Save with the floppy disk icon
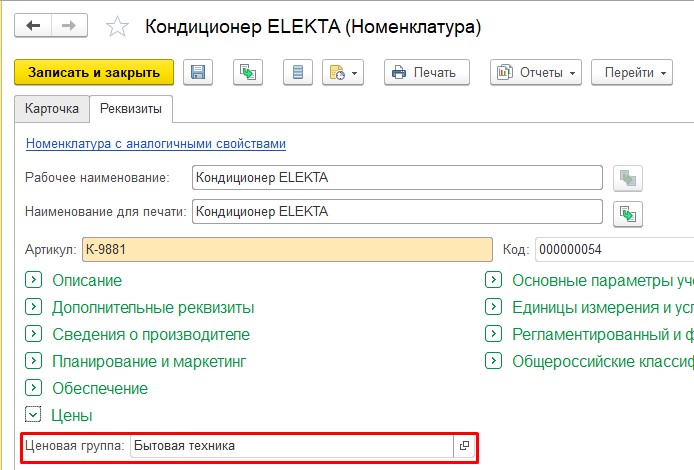The width and height of the screenshot is (694, 470). [x=198, y=72]
